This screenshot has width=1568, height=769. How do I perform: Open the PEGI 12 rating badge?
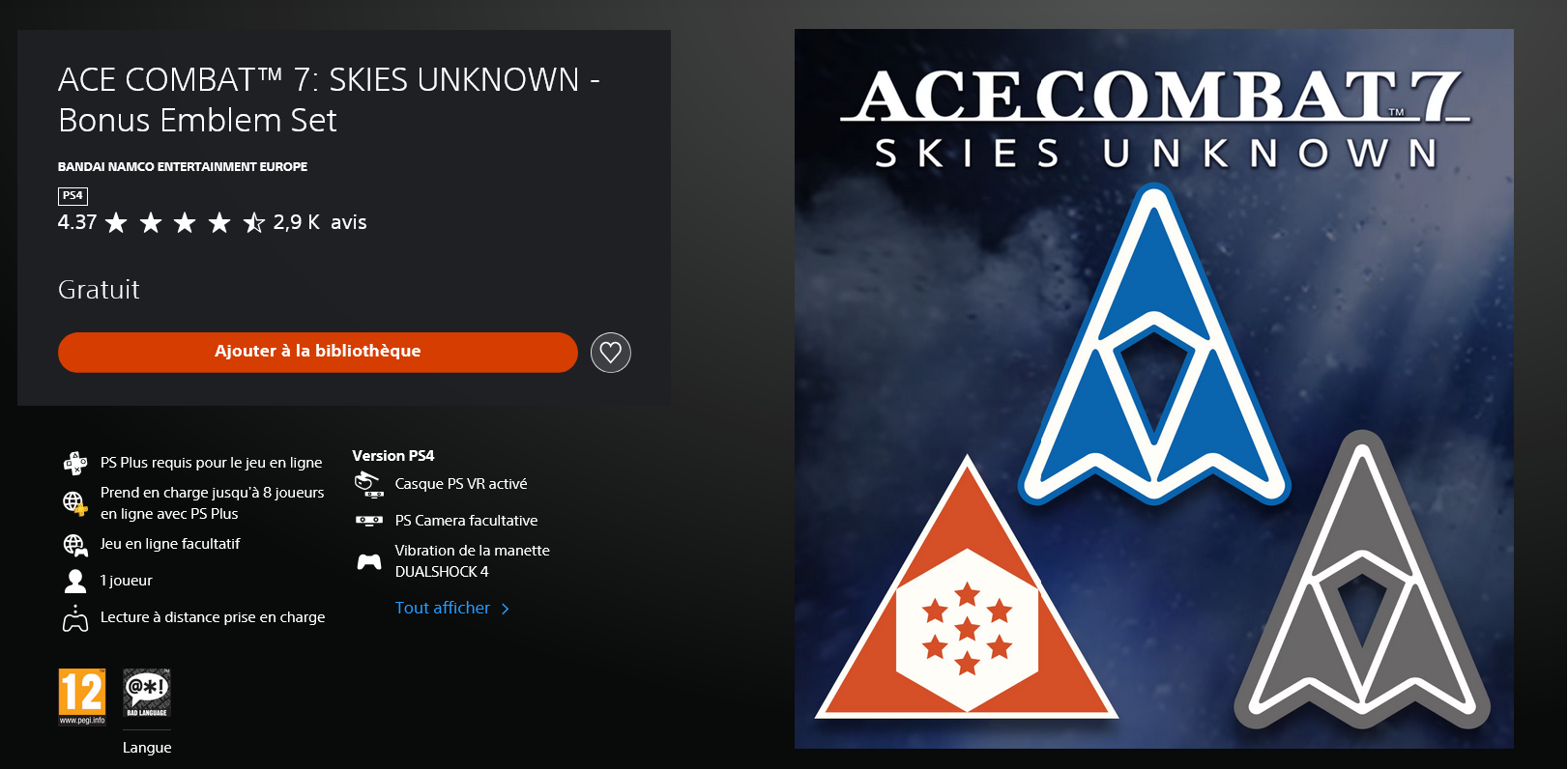pos(82,697)
